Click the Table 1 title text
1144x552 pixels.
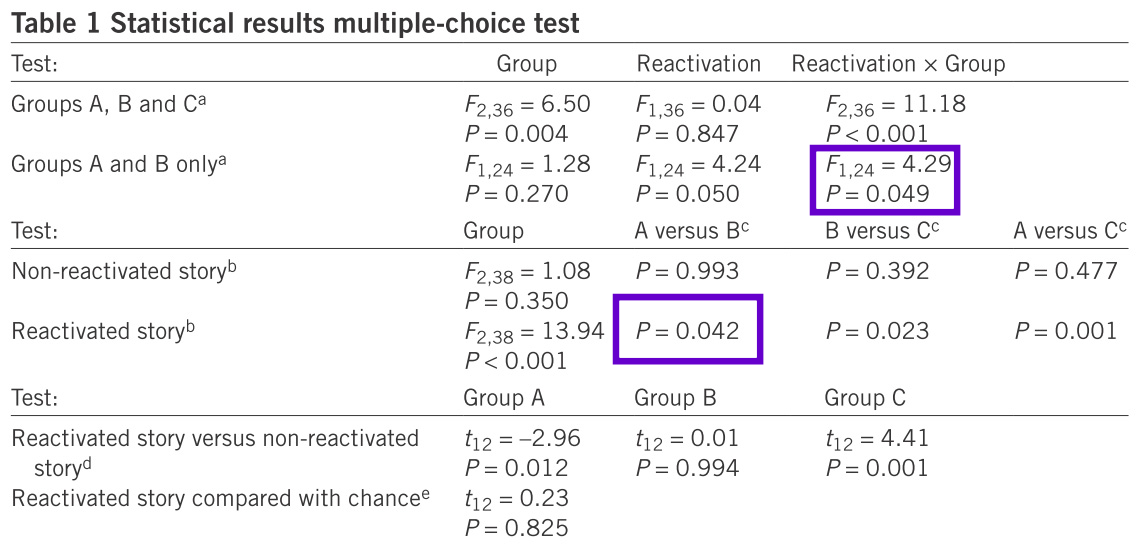coord(295,21)
